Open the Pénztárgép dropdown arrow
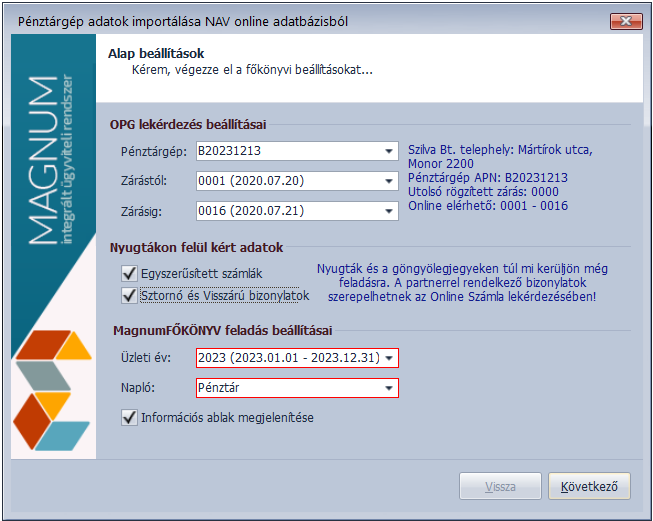653x521 pixels. (389, 151)
